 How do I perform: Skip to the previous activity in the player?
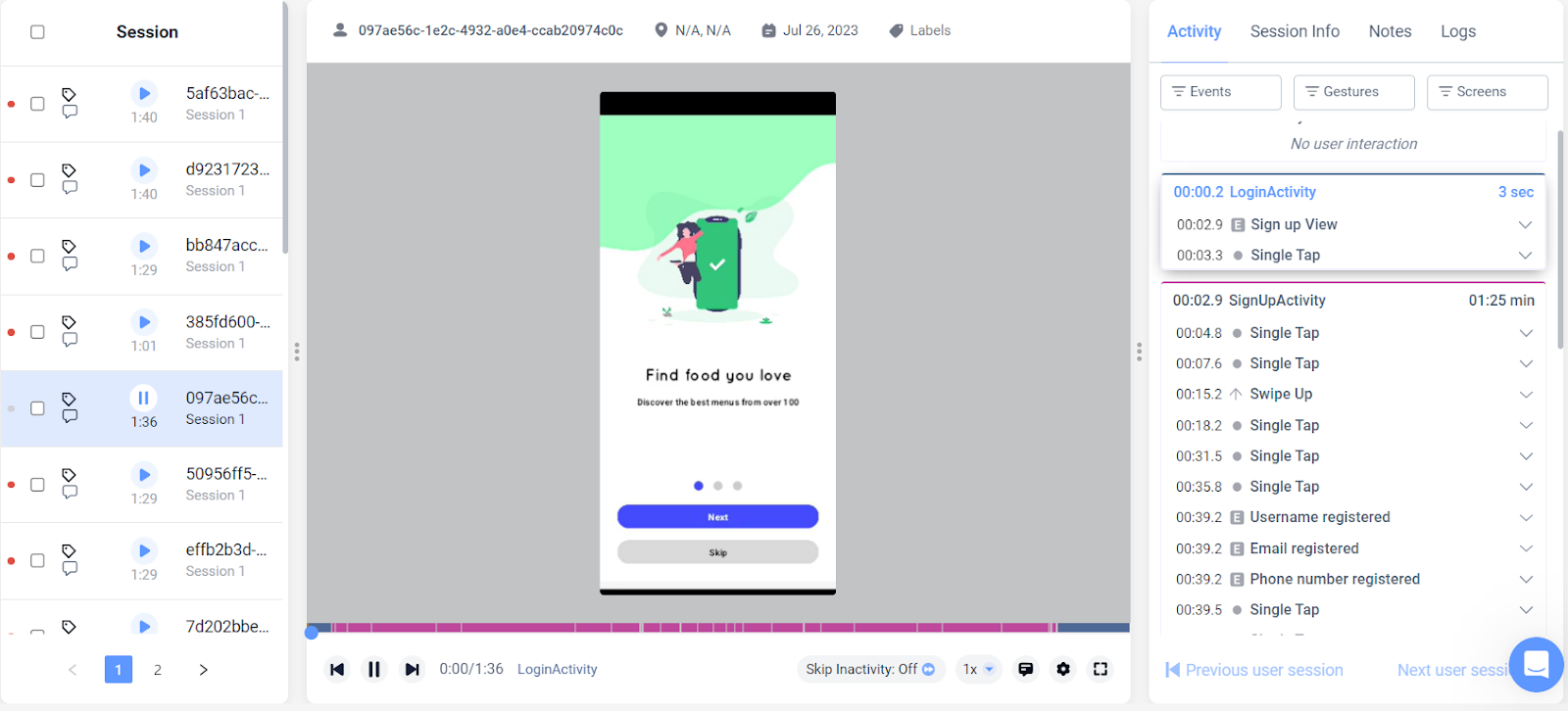337,670
